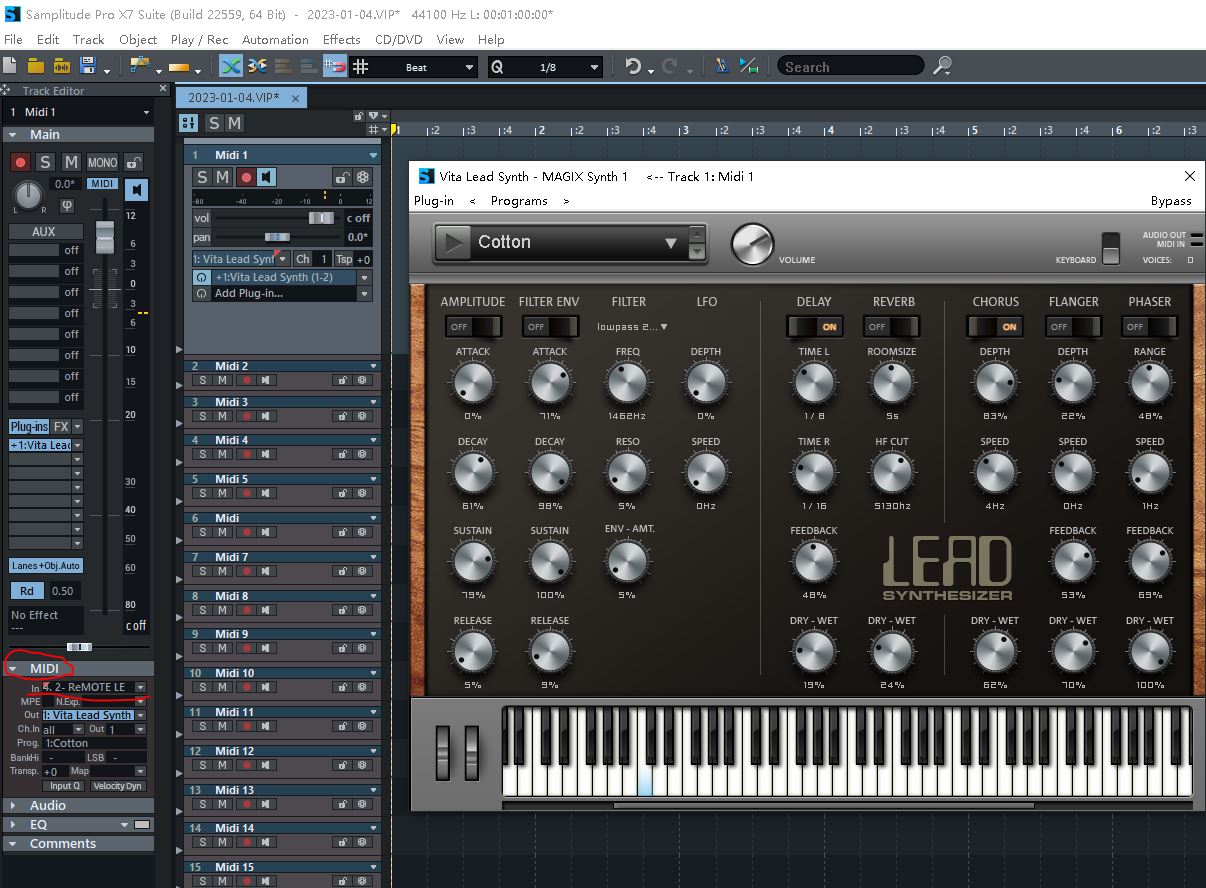This screenshot has height=888, width=1206.
Task: Turn off the CHORUS switch
Action: coord(995,326)
